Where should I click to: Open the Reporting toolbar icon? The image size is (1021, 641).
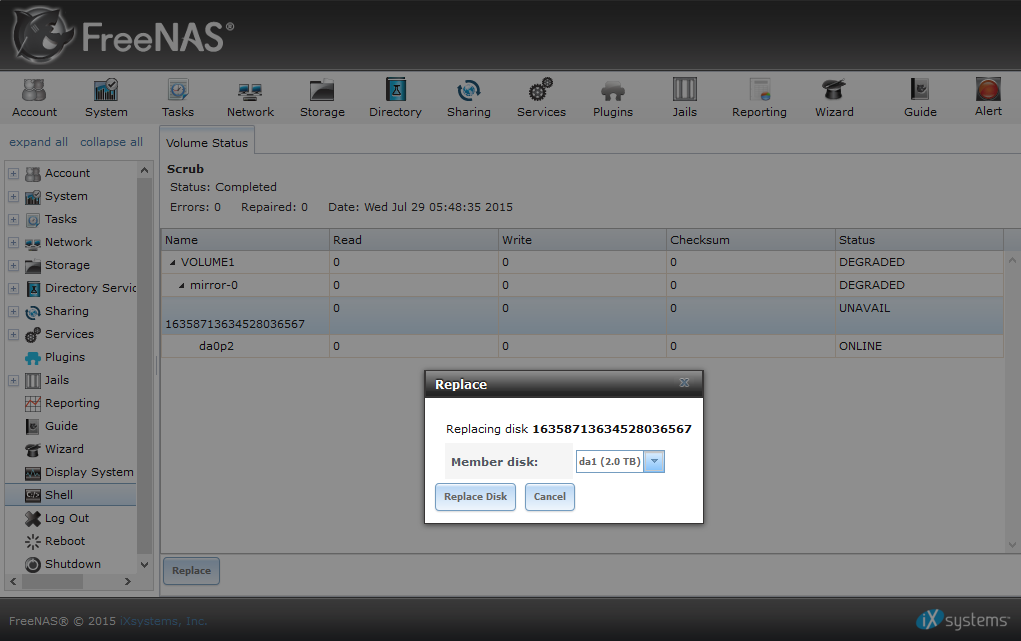759,98
